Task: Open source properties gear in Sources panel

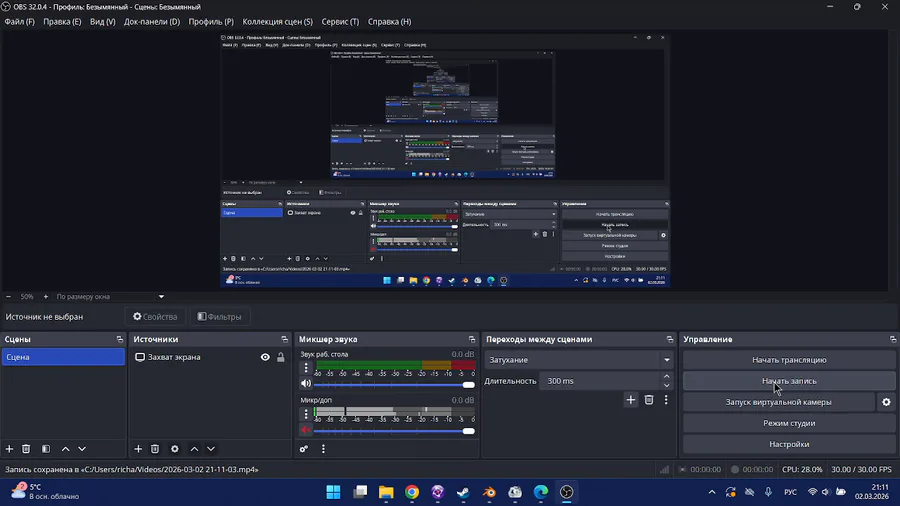Action: (x=174, y=449)
